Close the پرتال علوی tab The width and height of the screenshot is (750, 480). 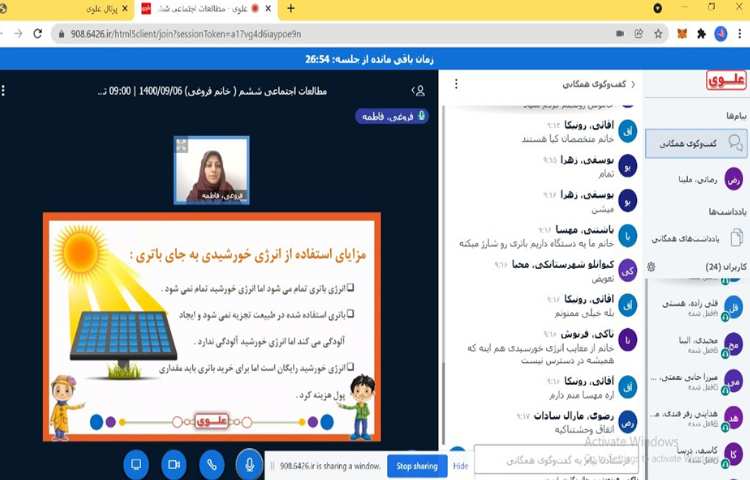point(125,9)
